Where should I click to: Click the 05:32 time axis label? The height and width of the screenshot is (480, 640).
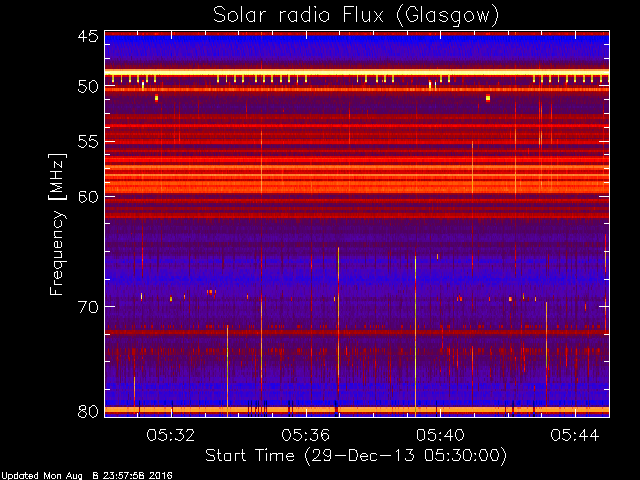(x=171, y=436)
